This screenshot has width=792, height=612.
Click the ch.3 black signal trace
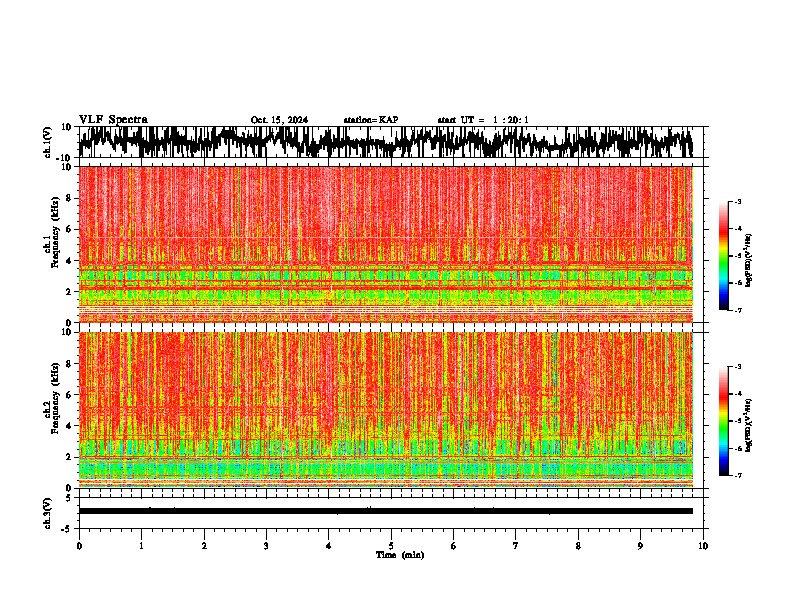point(386,511)
